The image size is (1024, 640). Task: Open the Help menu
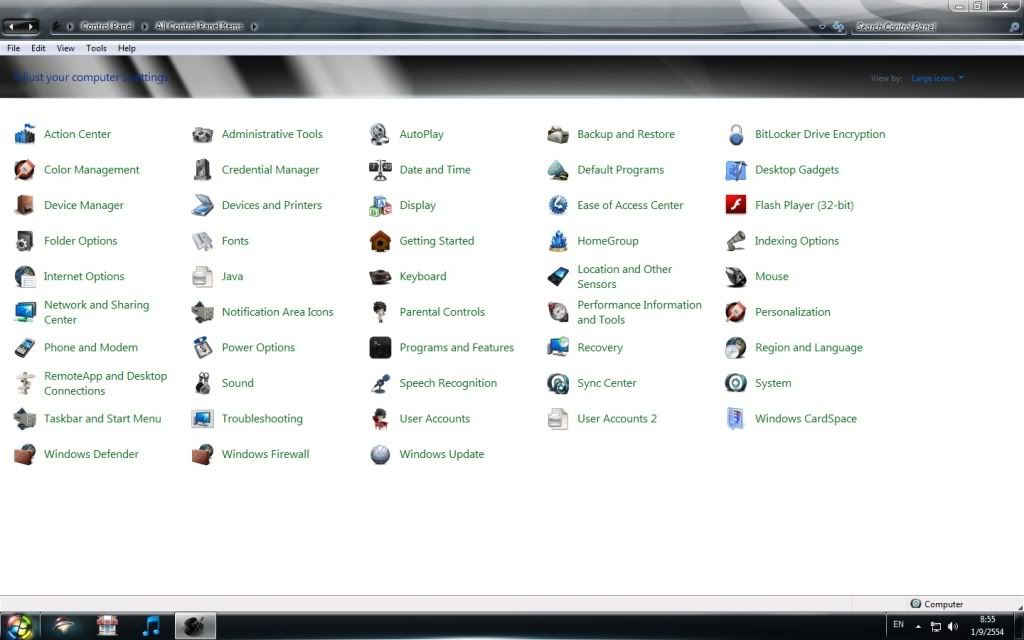pos(127,48)
